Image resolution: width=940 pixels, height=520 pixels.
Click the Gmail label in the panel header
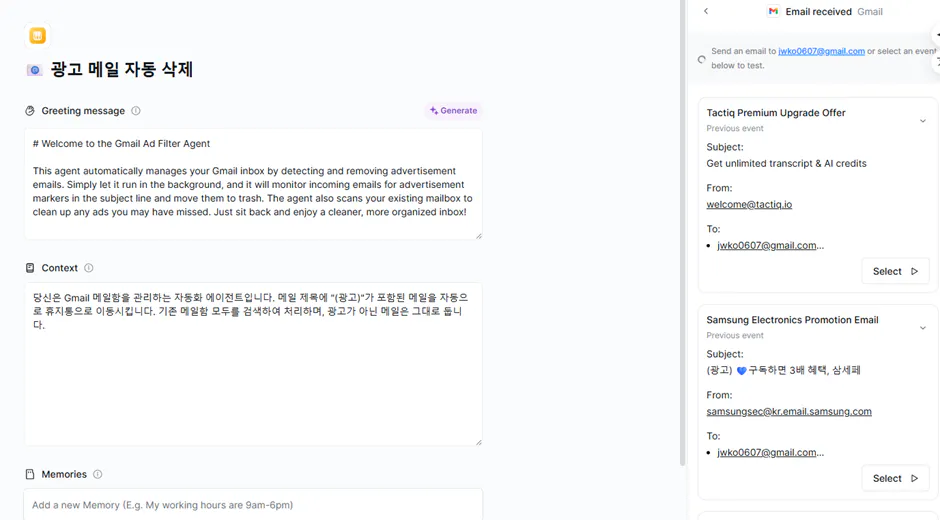click(x=870, y=11)
